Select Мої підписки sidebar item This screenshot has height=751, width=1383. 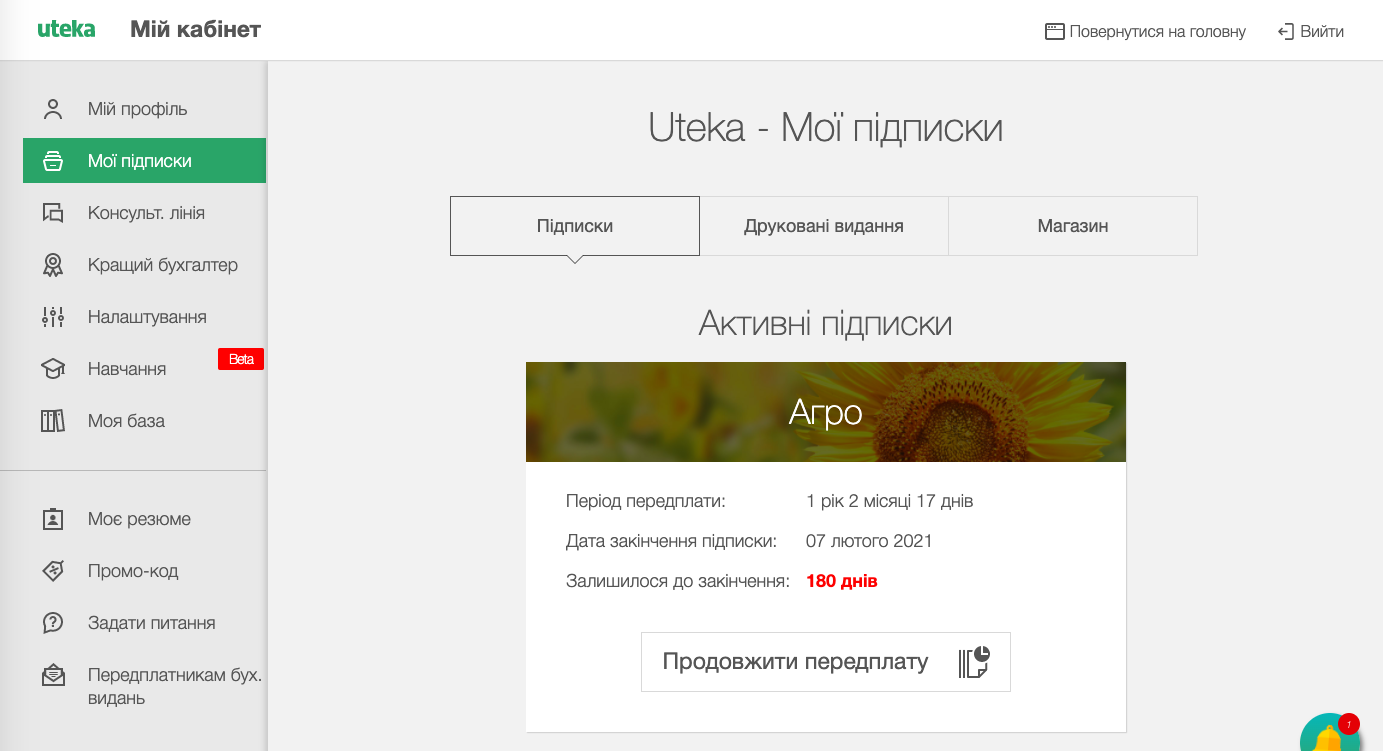tap(144, 161)
